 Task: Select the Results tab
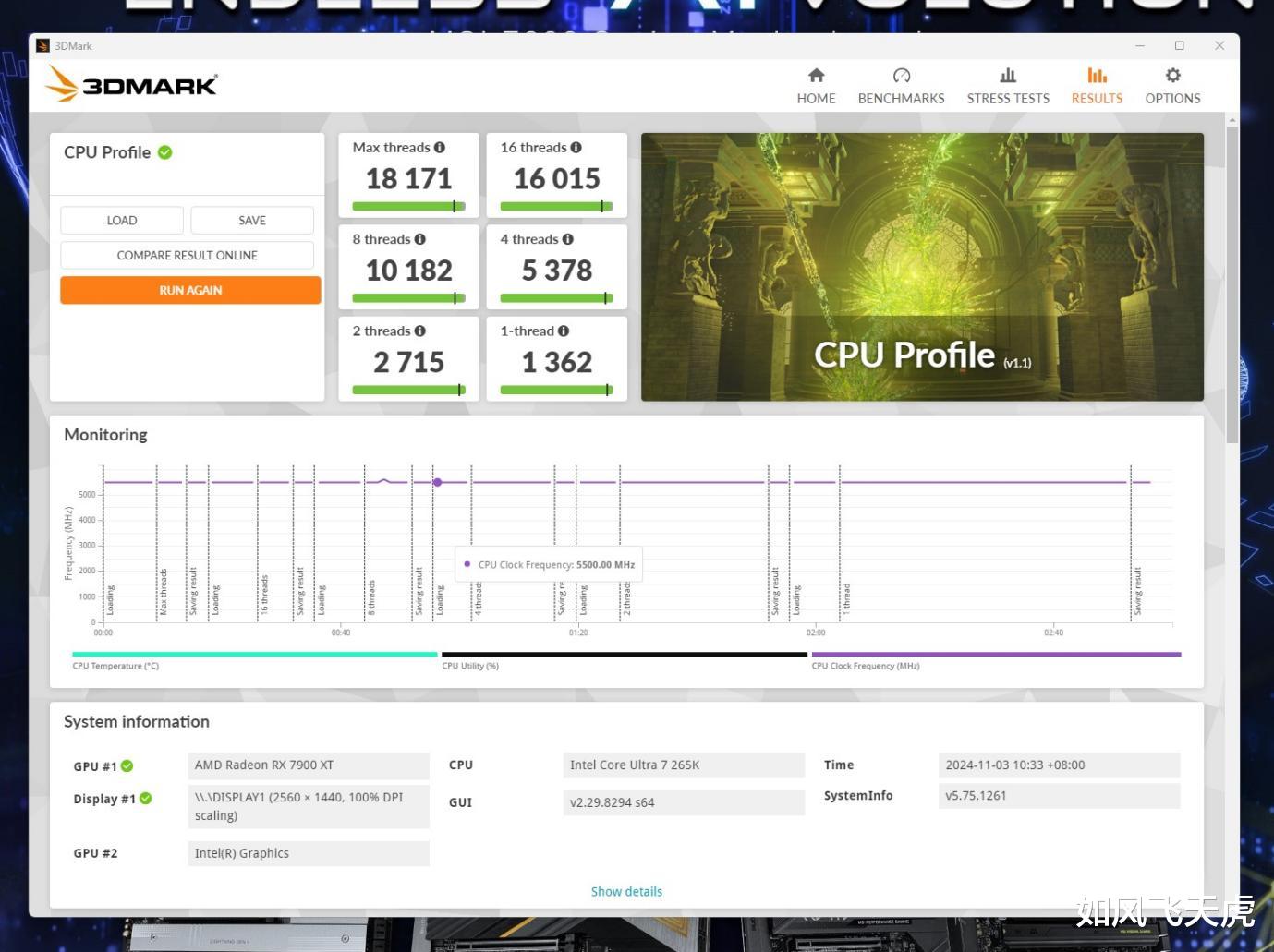coord(1097,86)
